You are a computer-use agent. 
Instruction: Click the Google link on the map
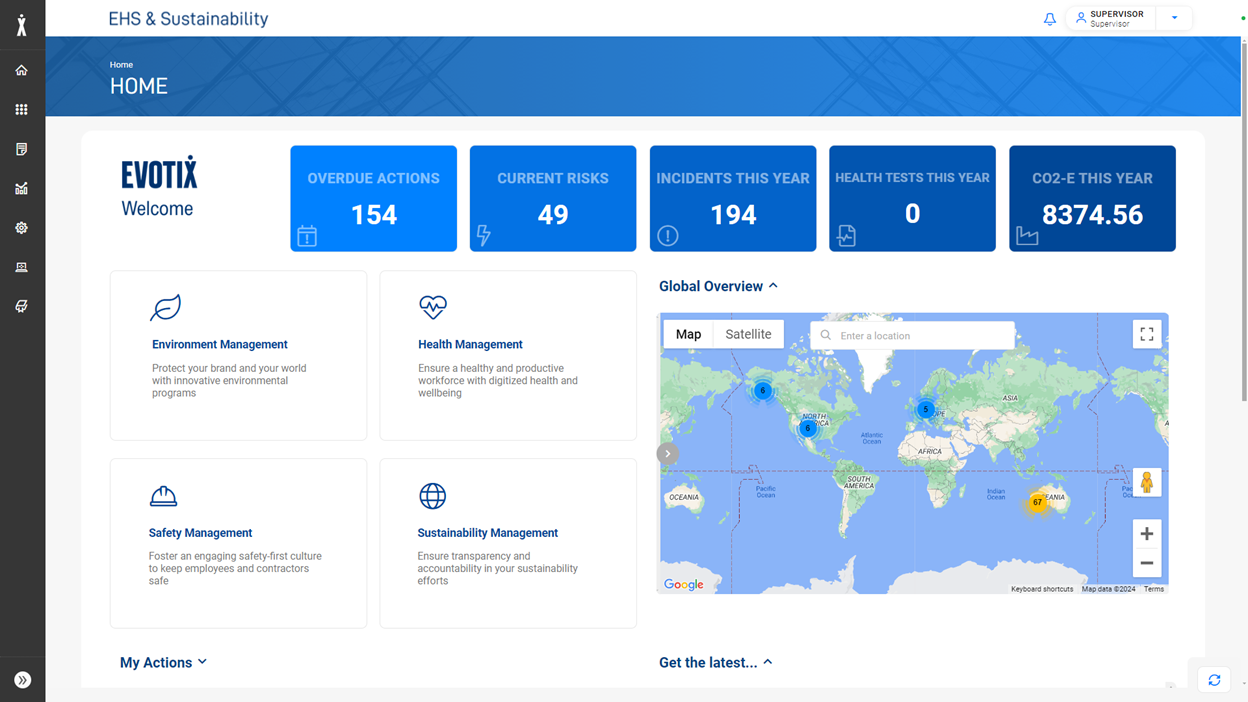(x=684, y=584)
